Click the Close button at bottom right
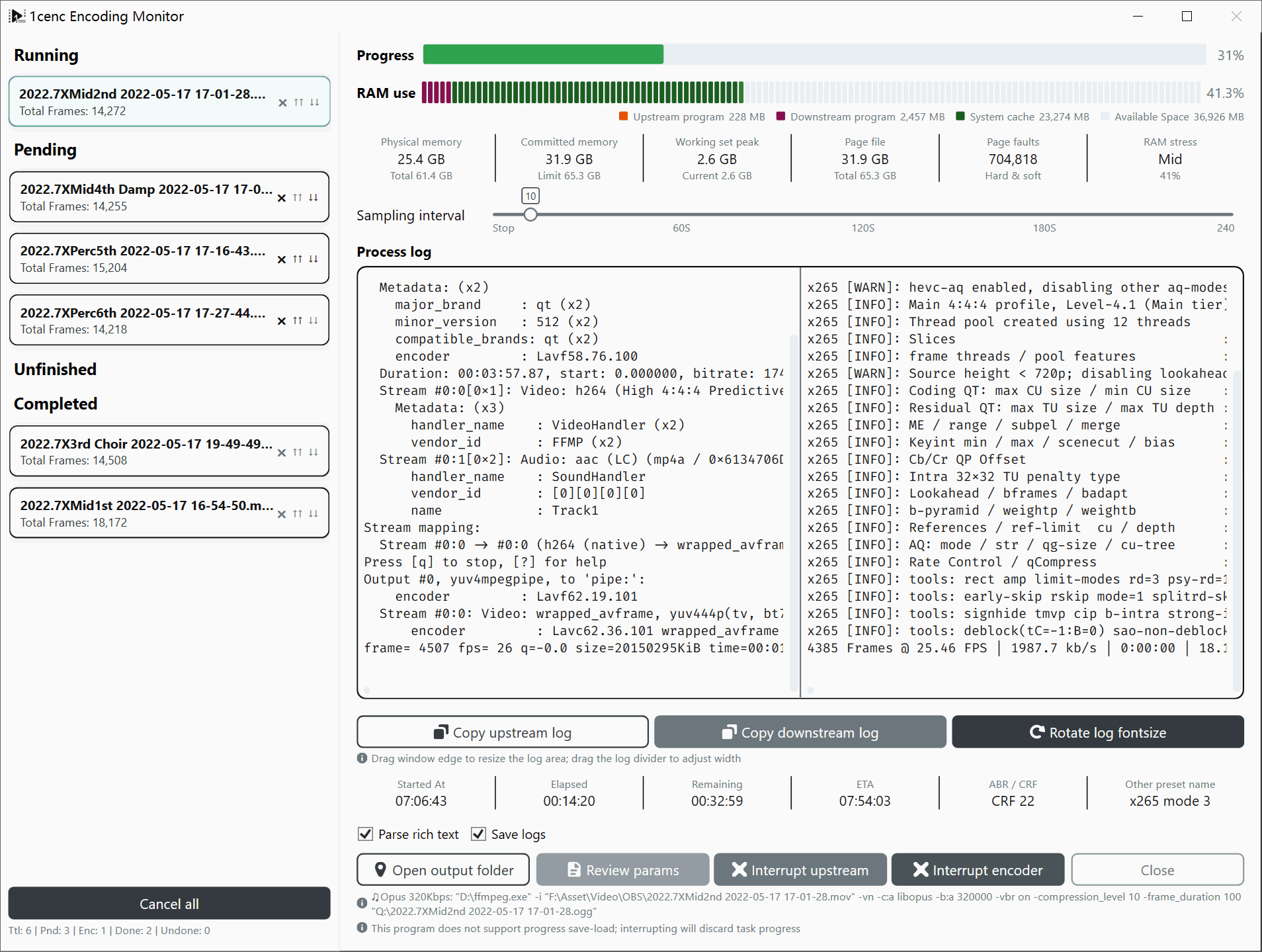Image resolution: width=1262 pixels, height=952 pixels. point(1157,870)
